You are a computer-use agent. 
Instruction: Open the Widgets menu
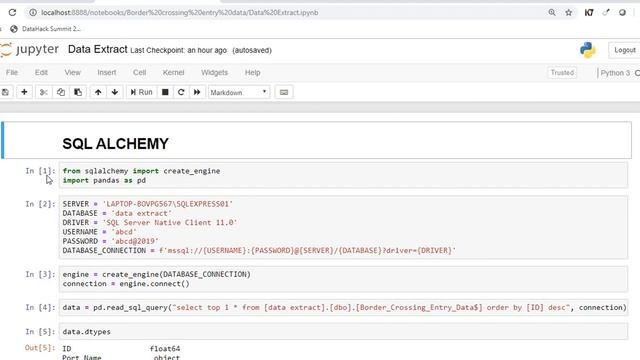tap(214, 73)
